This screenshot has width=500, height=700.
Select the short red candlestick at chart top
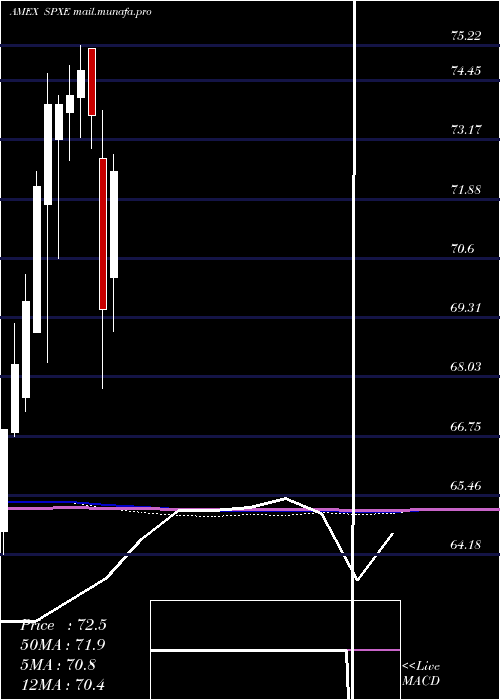click(92, 82)
